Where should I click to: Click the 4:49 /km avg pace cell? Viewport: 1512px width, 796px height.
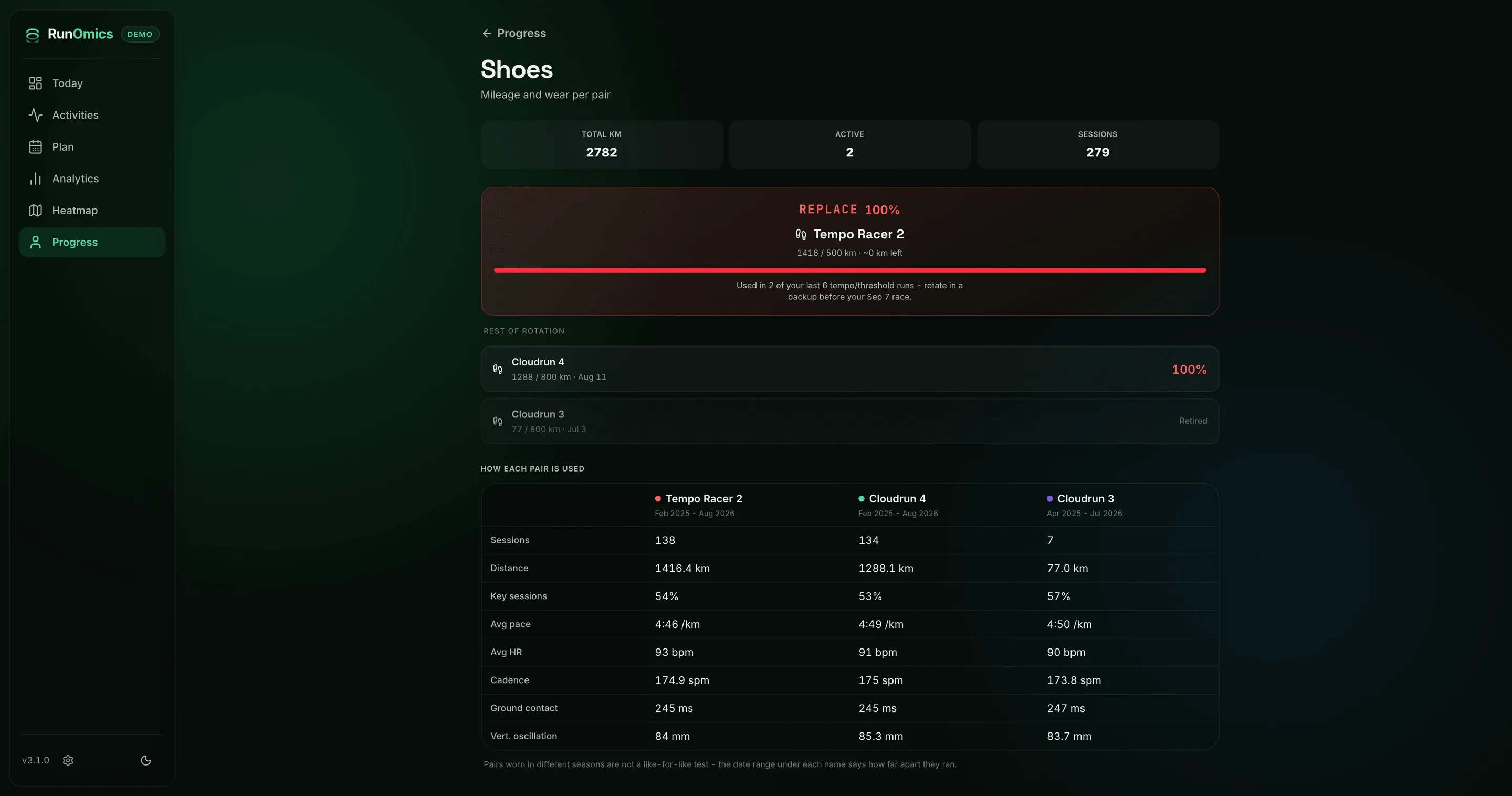point(881,624)
